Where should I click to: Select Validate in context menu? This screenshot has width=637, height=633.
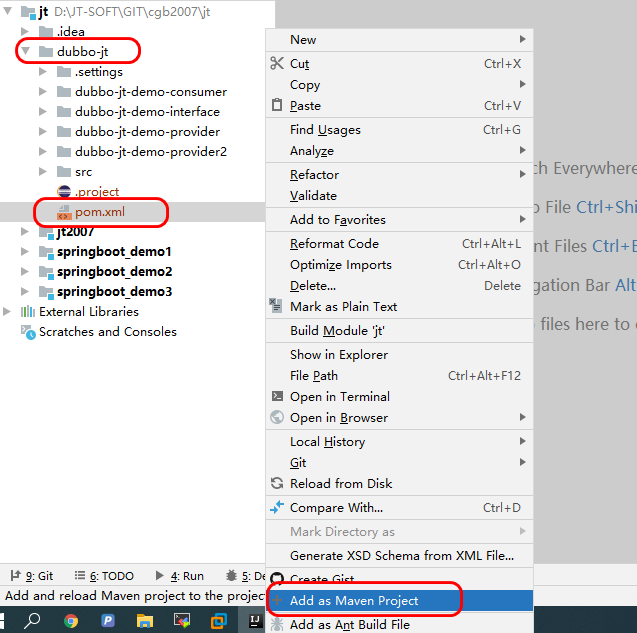399,196
